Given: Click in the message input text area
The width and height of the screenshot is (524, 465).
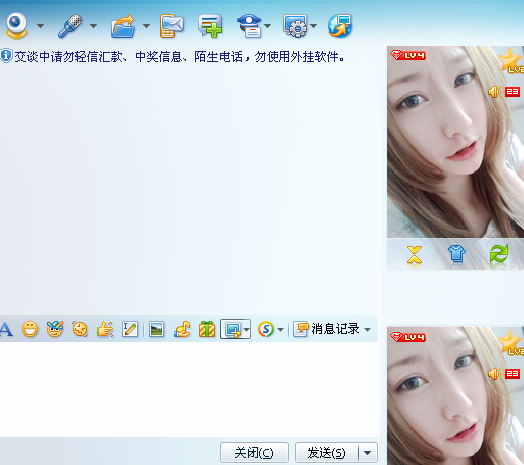Looking at the screenshot, I should [189, 389].
